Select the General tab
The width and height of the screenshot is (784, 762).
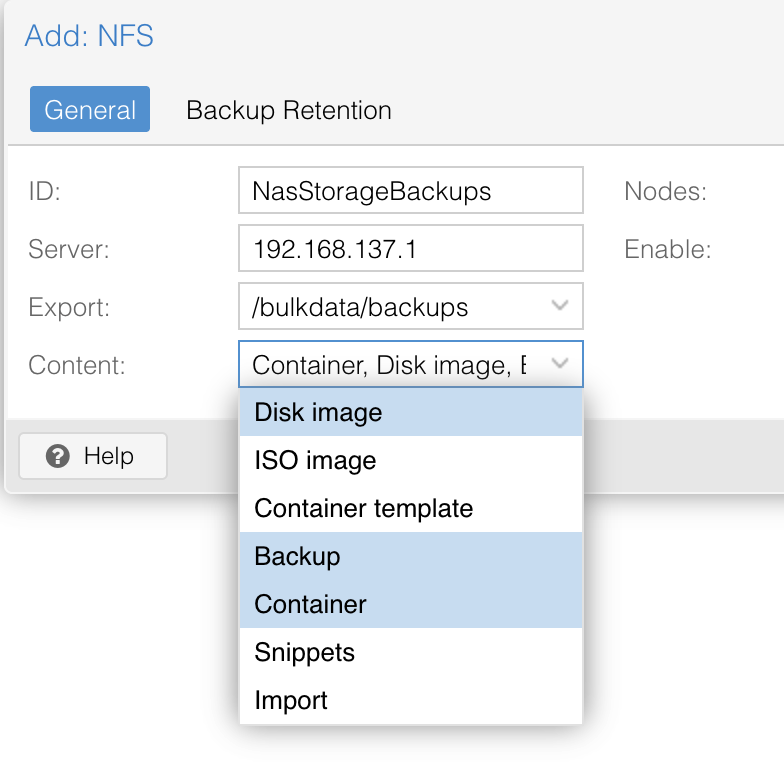coord(90,110)
